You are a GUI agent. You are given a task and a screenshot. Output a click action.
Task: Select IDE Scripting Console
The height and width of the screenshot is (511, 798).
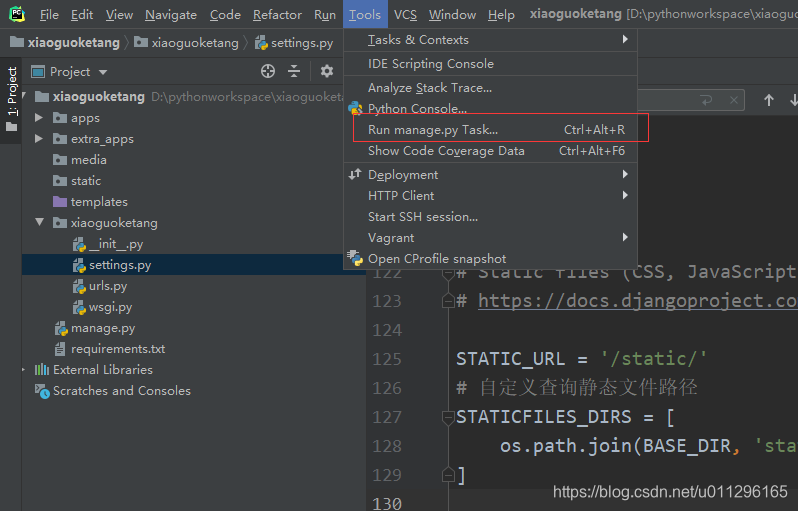click(491, 64)
